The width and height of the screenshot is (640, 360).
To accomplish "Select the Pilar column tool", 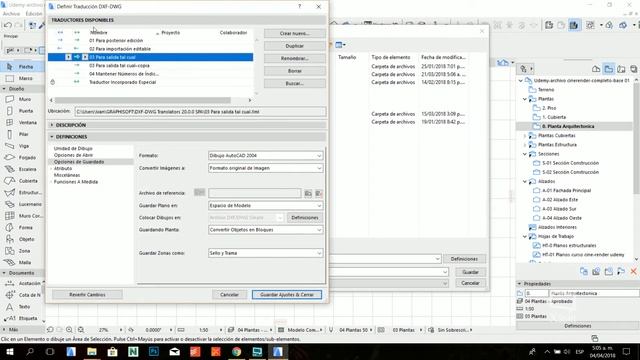I will point(22,134).
